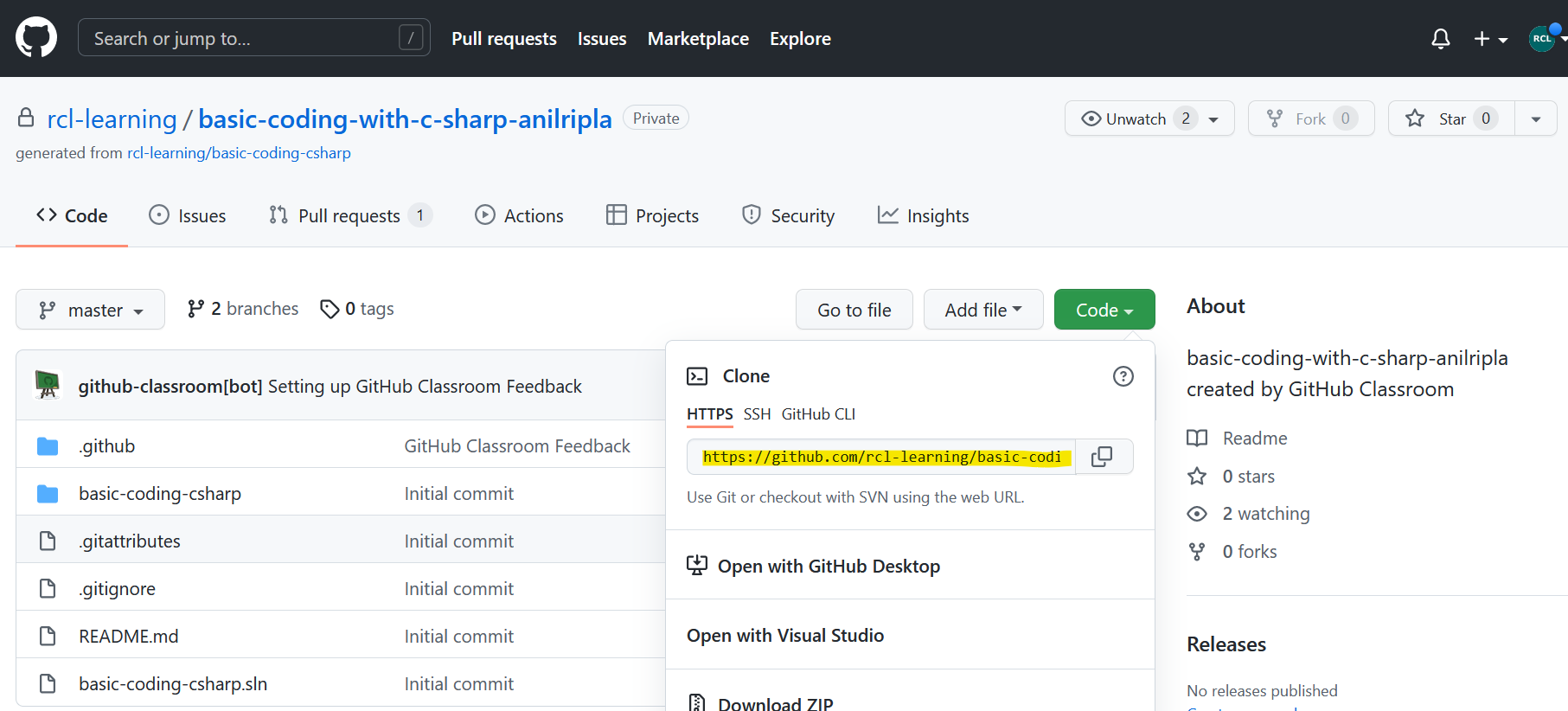View the 0 tags link
This screenshot has height=711, width=1568.
[x=357, y=309]
